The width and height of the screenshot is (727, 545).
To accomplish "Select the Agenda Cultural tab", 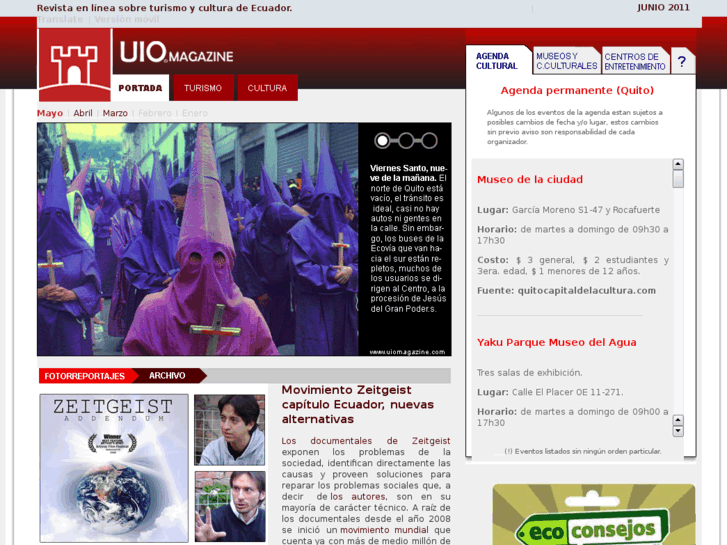I will [497, 61].
